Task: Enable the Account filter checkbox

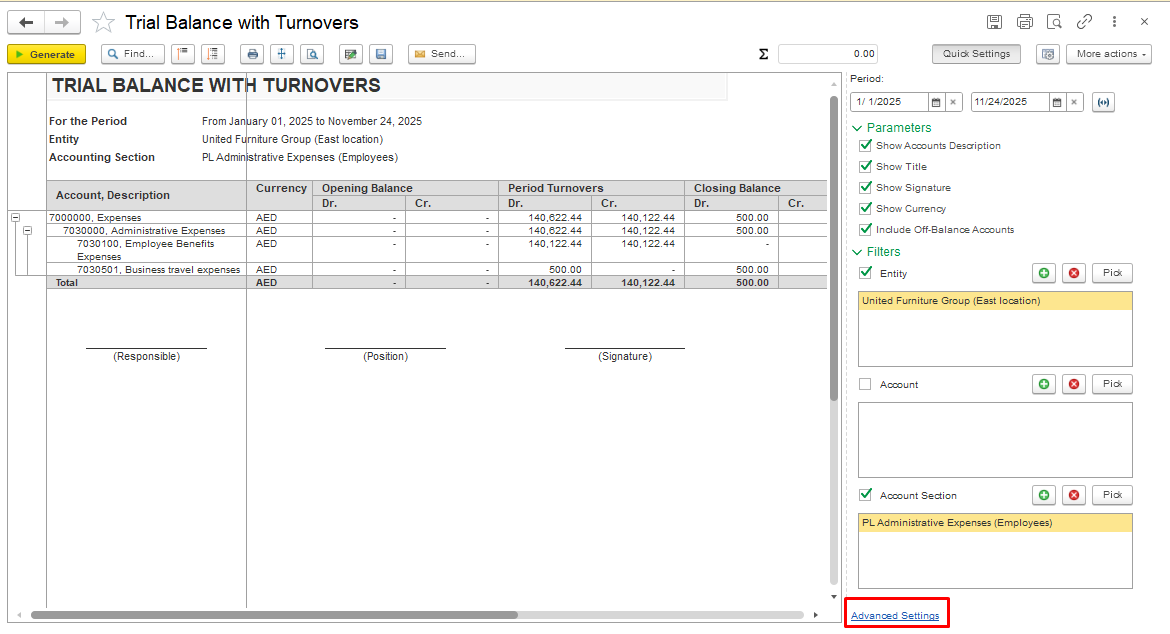Action: [866, 384]
